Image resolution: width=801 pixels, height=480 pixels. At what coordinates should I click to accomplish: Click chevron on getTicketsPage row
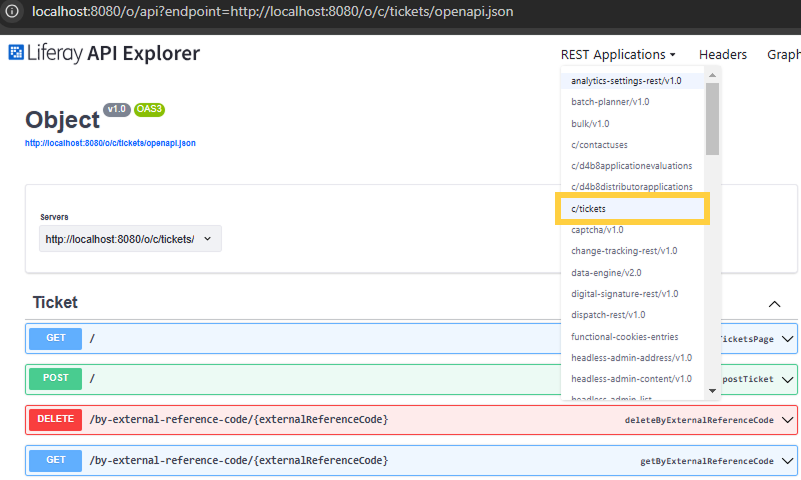[x=787, y=339]
